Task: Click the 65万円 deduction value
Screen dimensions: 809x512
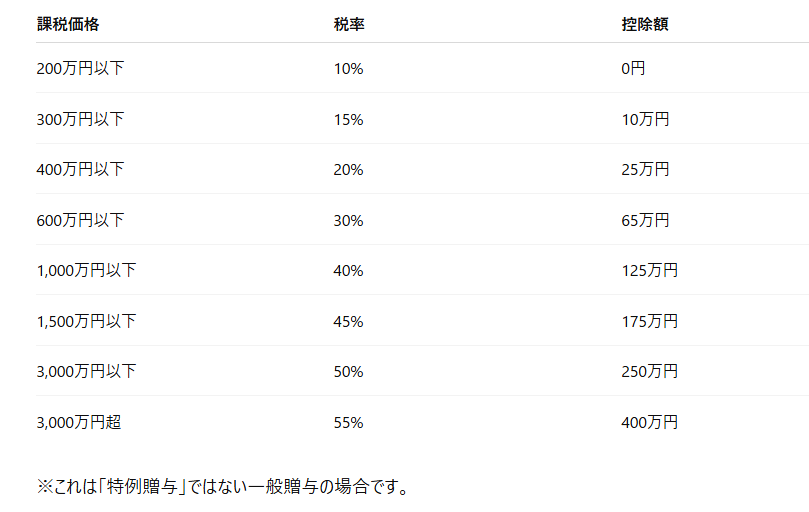Action: 645,220
